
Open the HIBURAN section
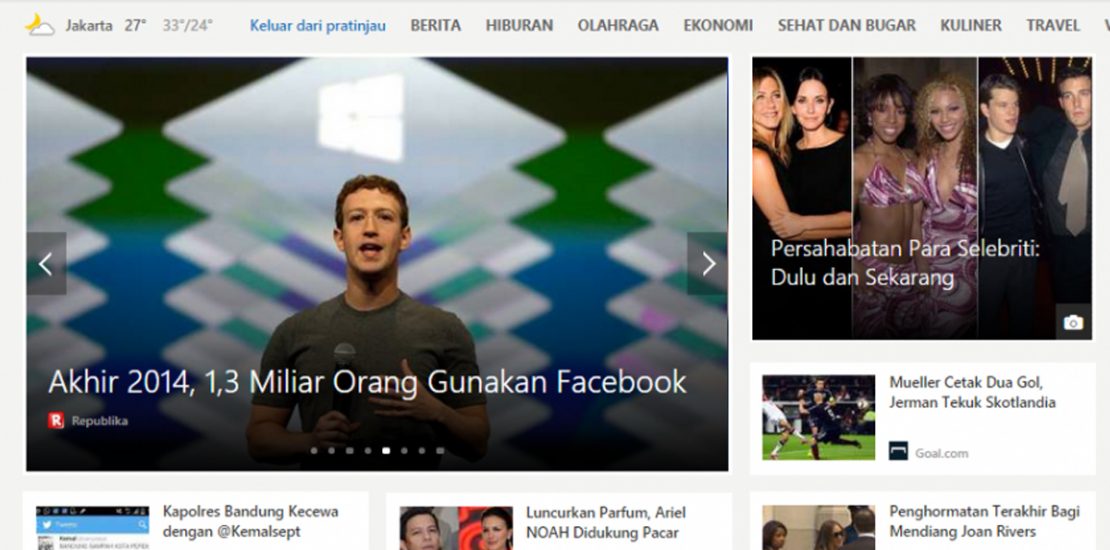coord(519,25)
